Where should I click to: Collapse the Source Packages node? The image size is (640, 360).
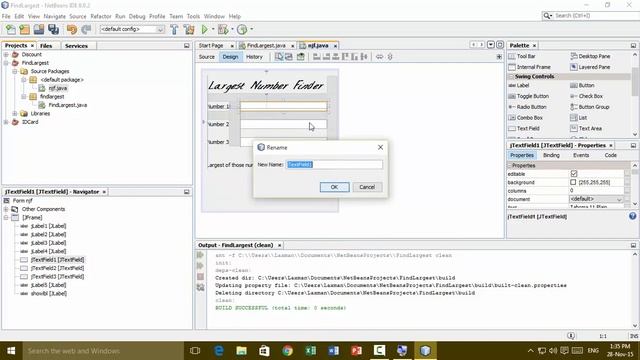(15, 71)
